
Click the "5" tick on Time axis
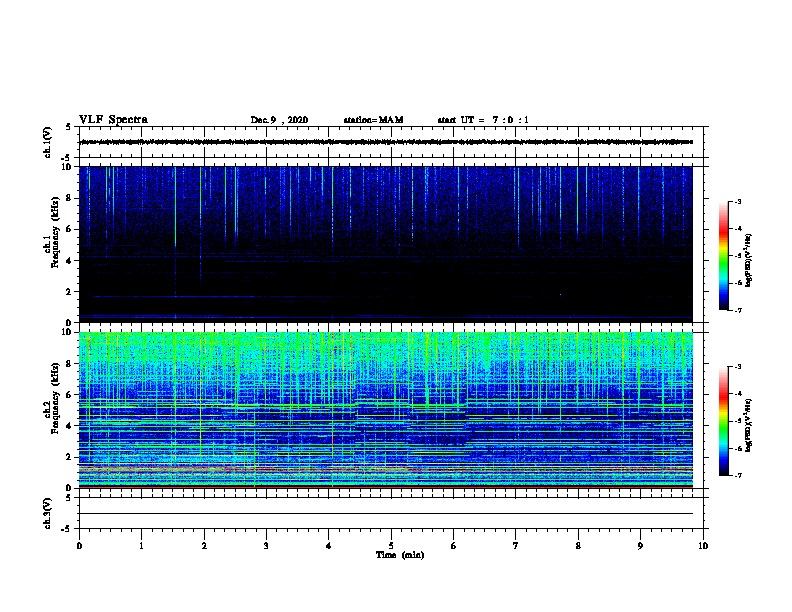coord(391,545)
